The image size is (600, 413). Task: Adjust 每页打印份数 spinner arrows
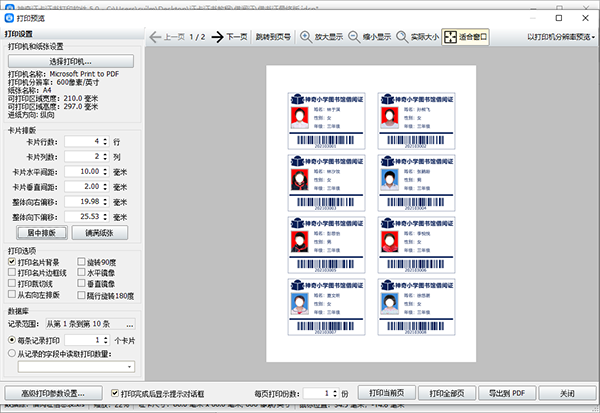click(x=335, y=393)
